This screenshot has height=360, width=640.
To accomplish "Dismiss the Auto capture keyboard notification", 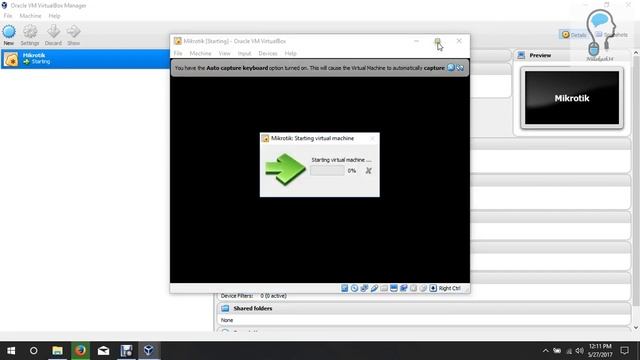I will click(451, 68).
